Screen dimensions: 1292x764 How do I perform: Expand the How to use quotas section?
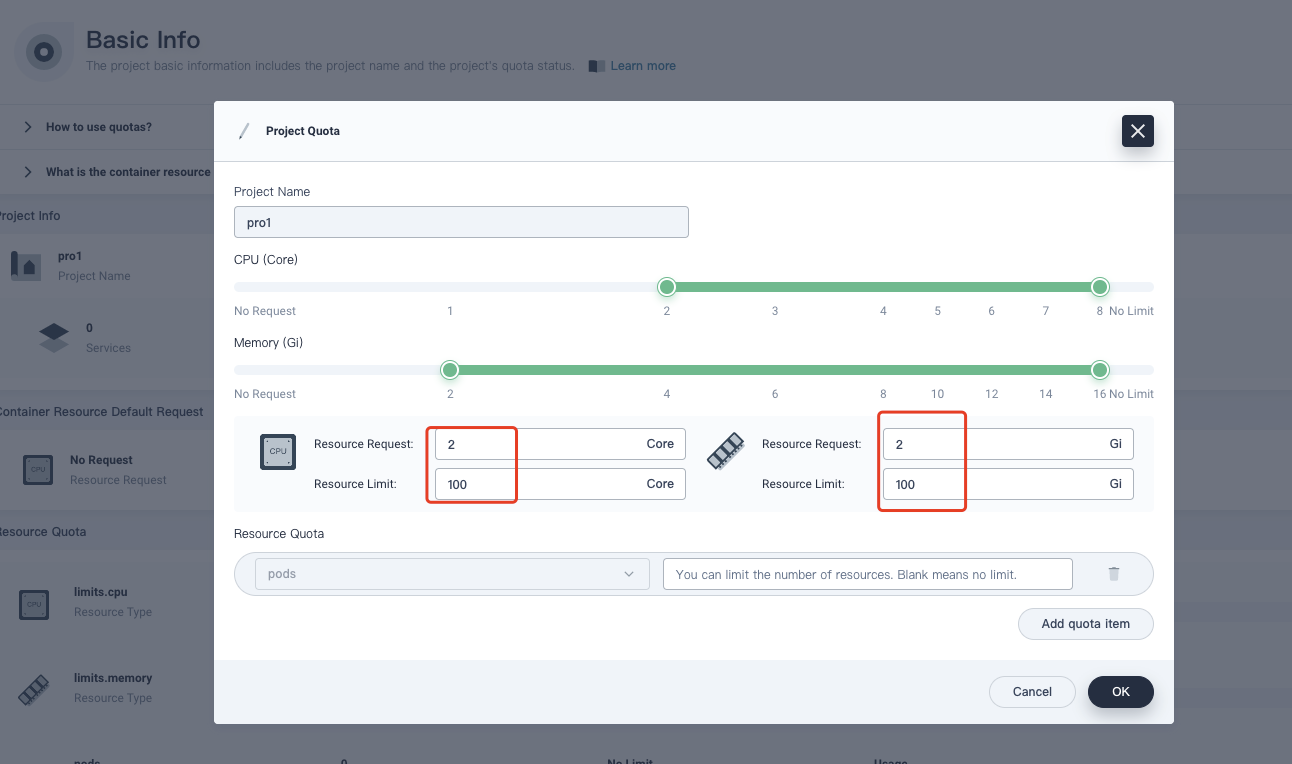coord(27,126)
